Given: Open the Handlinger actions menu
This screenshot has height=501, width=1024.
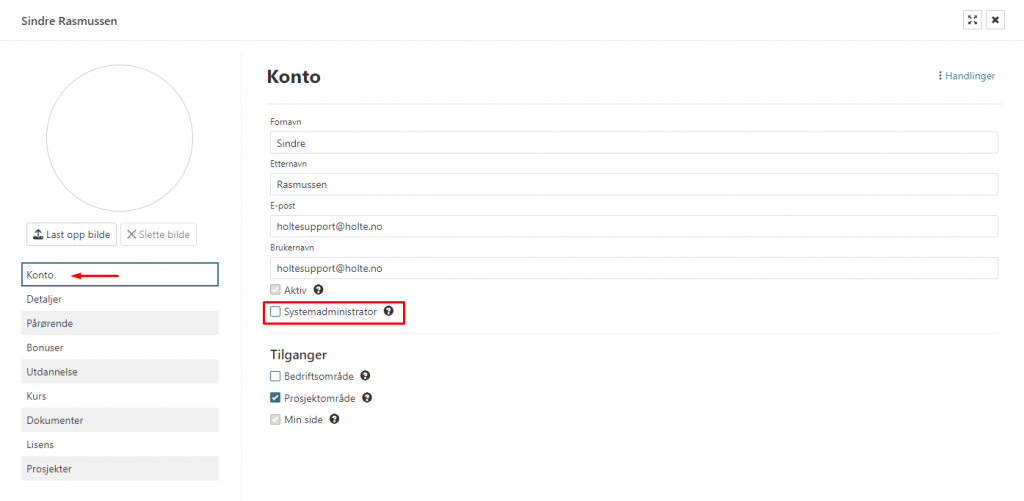Looking at the screenshot, I should pos(966,76).
